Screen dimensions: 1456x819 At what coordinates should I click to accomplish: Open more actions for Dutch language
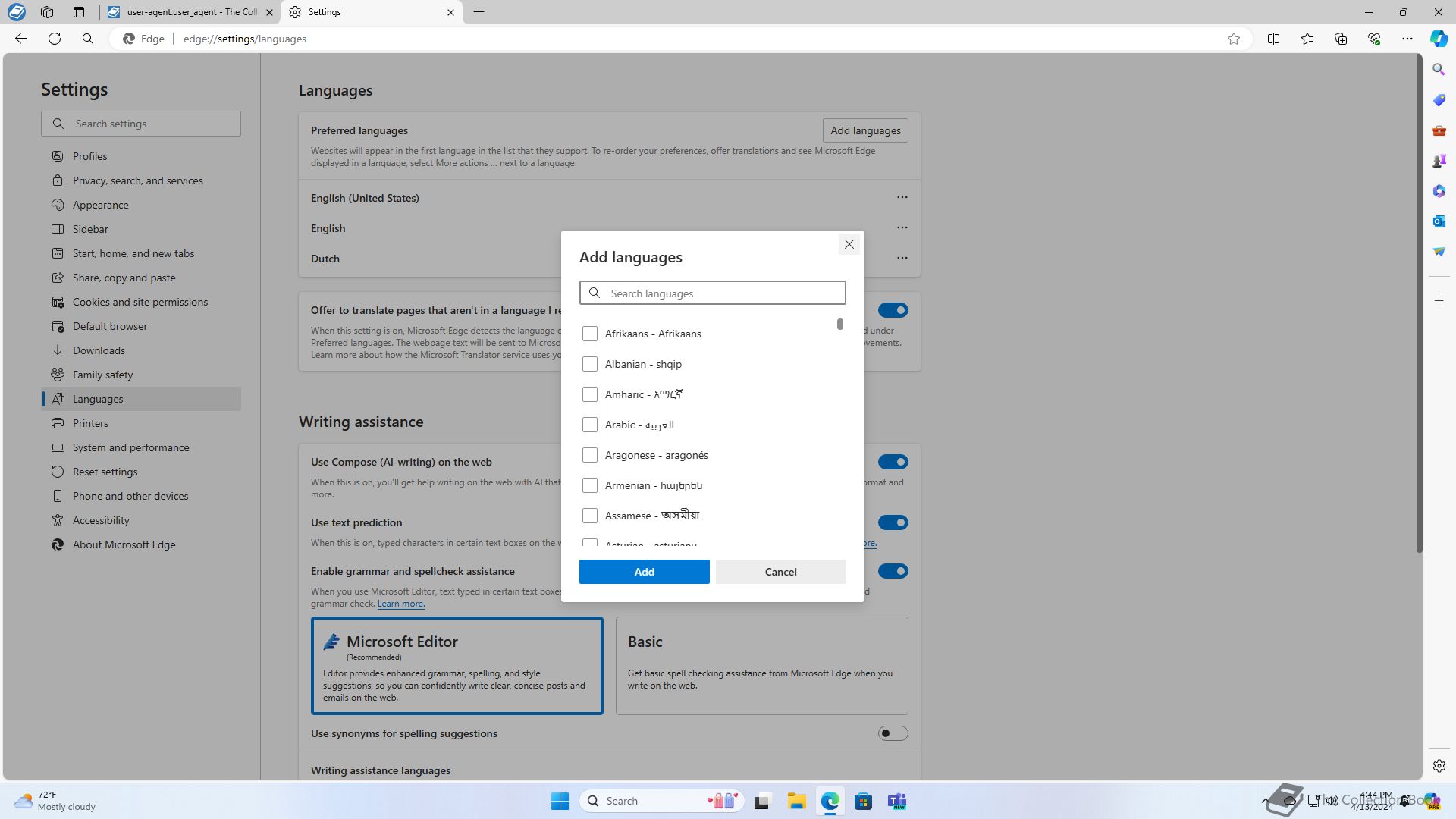coord(902,258)
